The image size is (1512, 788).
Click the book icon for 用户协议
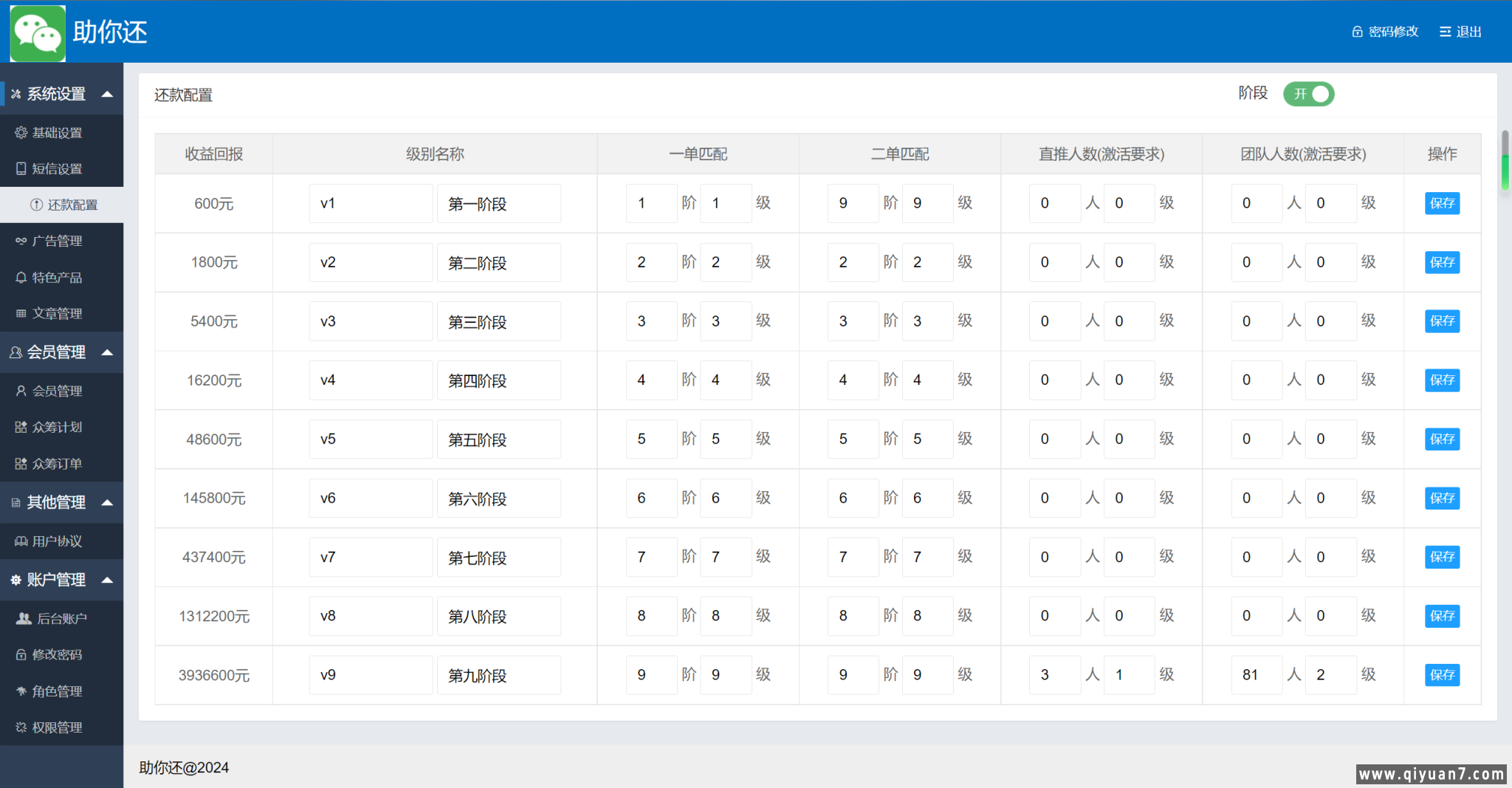click(21, 541)
